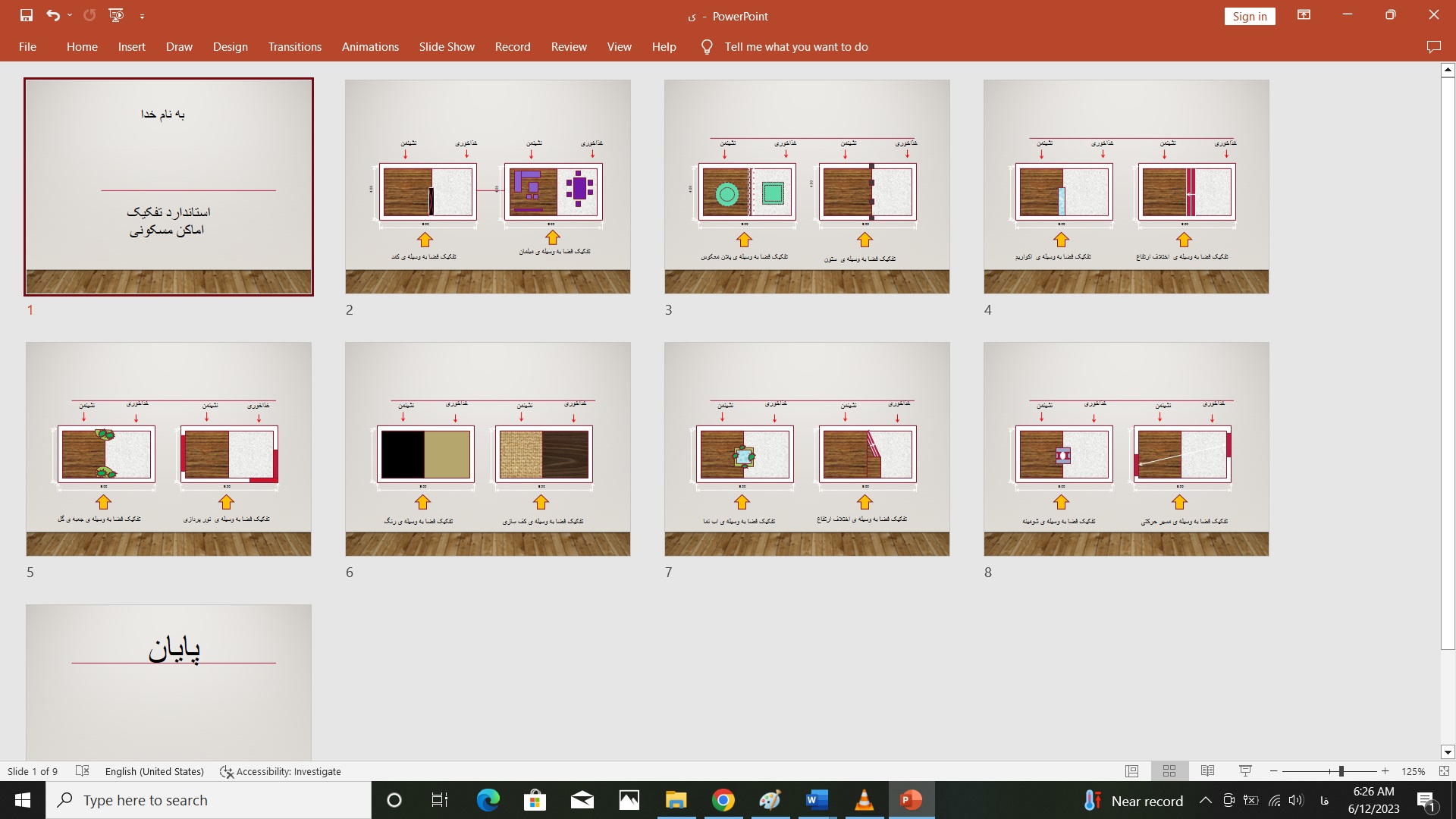Click the Save icon in Quick Access Toolbar

[24, 15]
